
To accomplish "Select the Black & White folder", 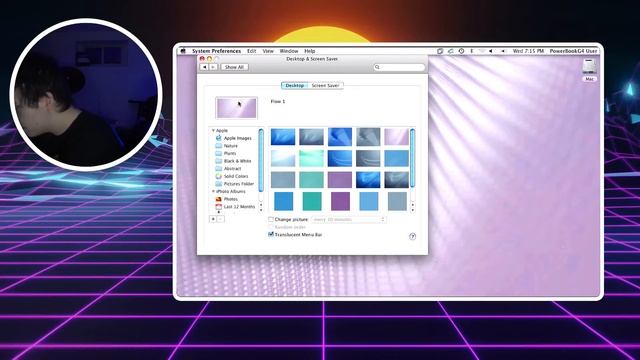I will click(238, 161).
